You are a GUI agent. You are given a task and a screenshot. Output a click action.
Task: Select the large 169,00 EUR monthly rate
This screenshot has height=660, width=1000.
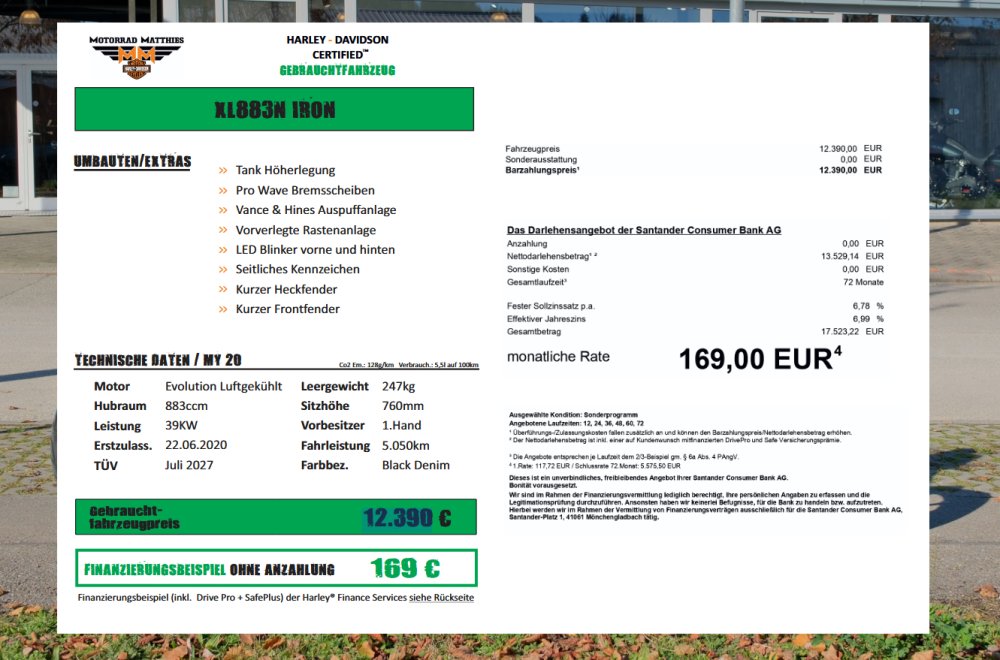point(759,360)
